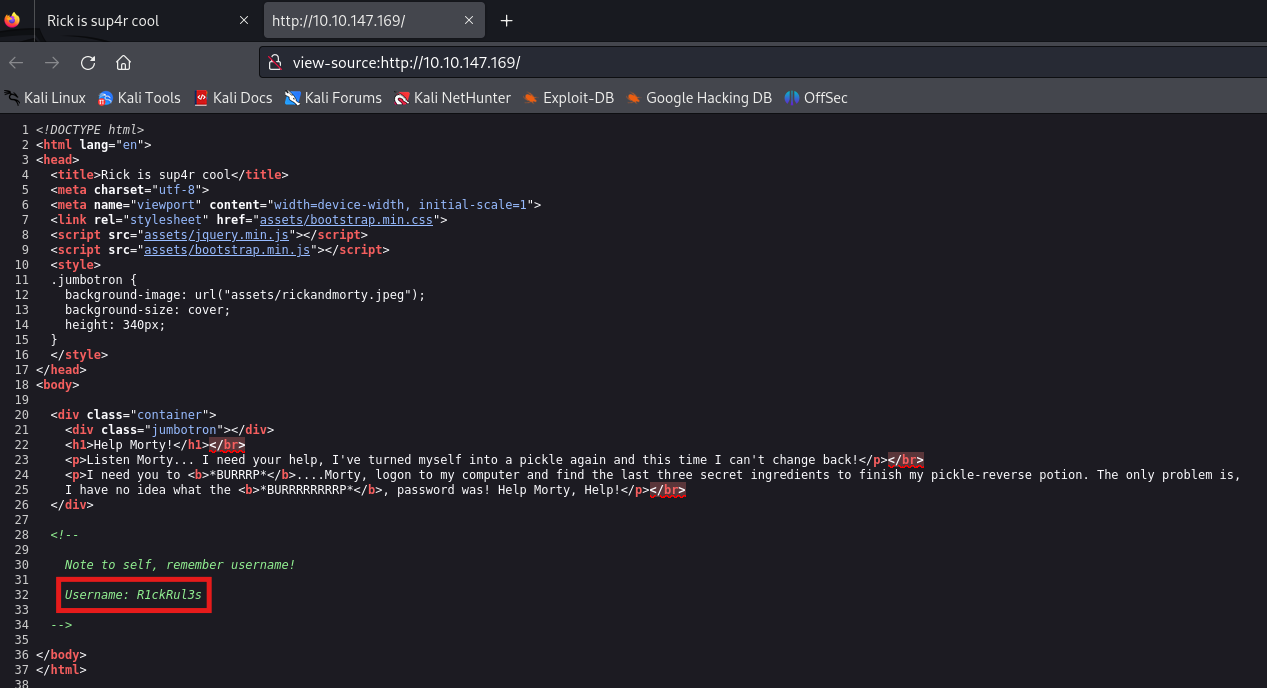This screenshot has height=688, width=1267.
Task: Follow the assets/jquery.min.js source link
Action: coord(216,235)
